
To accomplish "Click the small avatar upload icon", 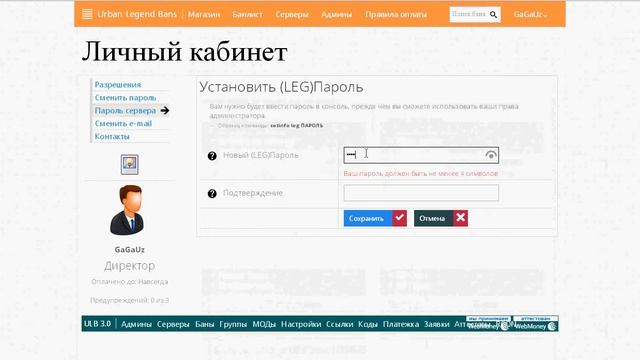I will 129,164.
